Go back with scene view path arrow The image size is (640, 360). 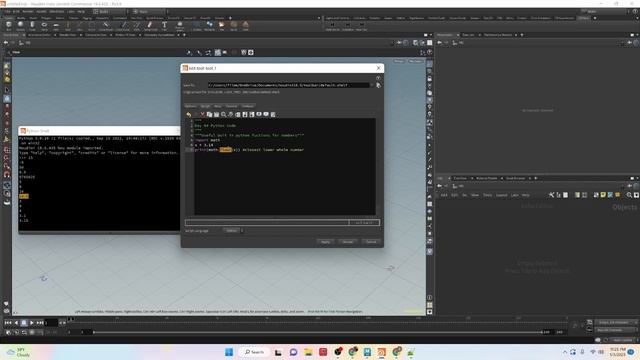click(x=6, y=42)
